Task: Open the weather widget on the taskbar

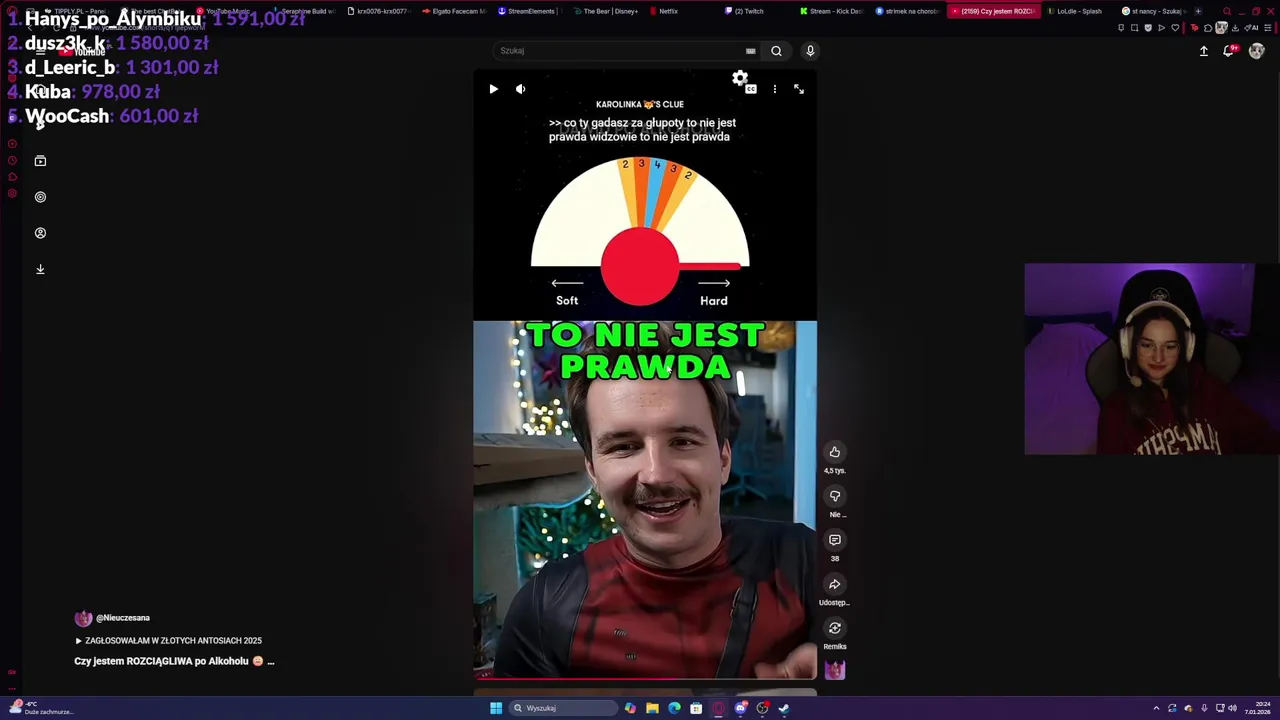Action: 42,708
